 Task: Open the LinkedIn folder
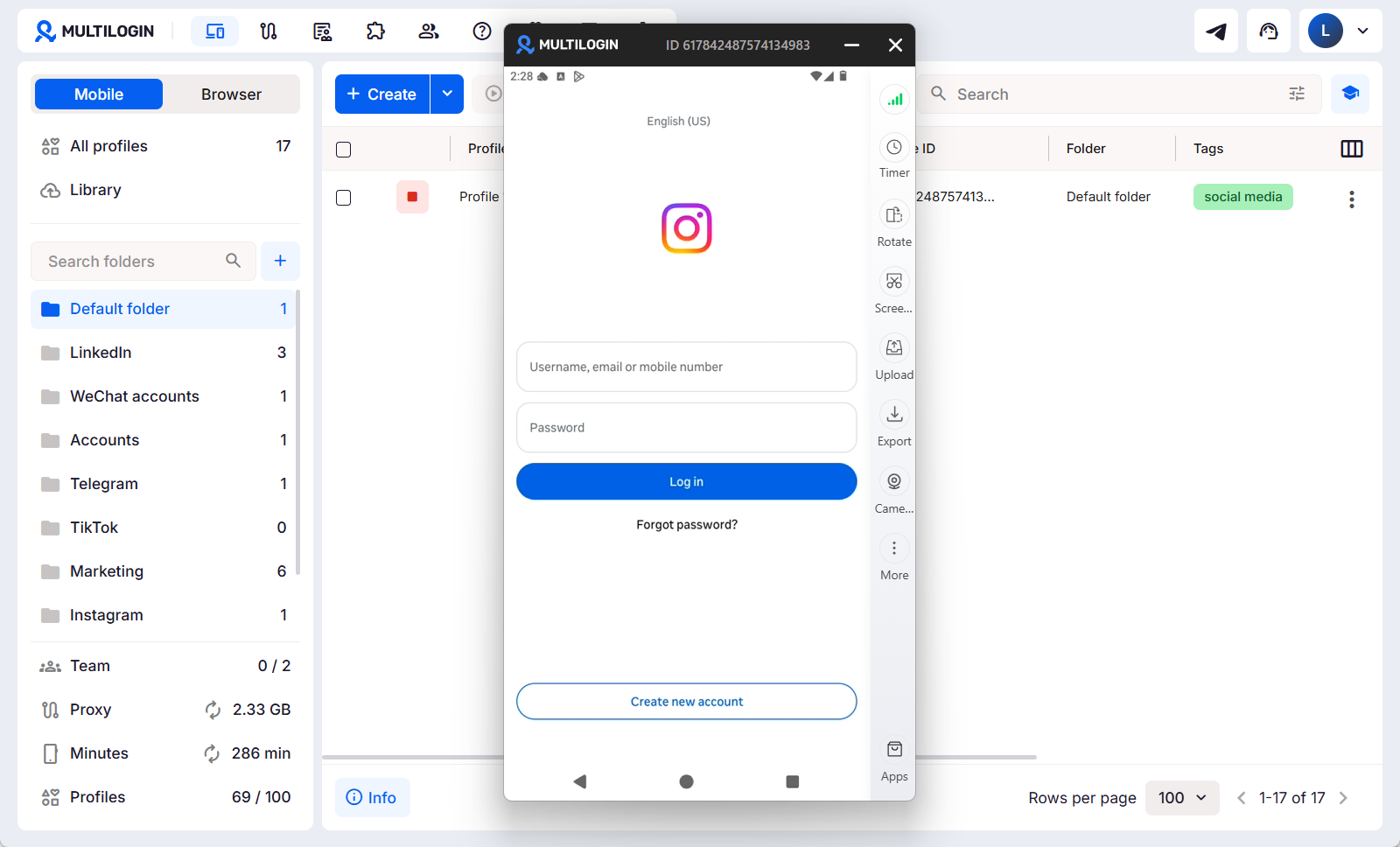[x=164, y=353]
